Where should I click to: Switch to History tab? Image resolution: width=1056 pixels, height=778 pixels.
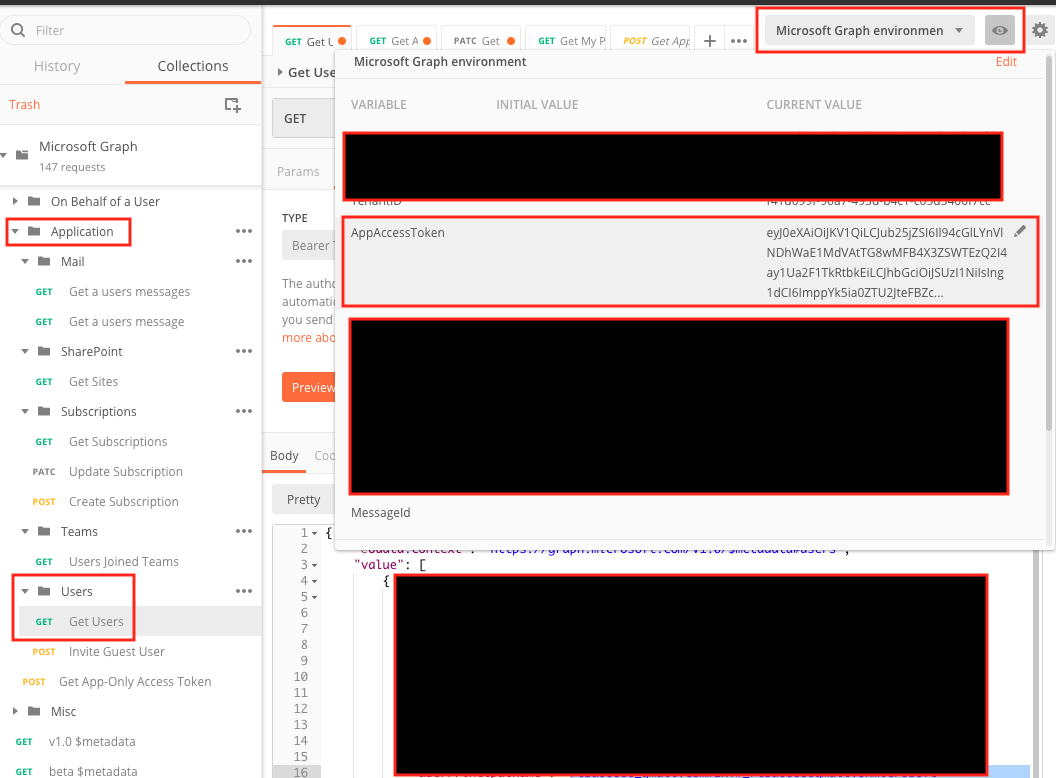pos(57,66)
